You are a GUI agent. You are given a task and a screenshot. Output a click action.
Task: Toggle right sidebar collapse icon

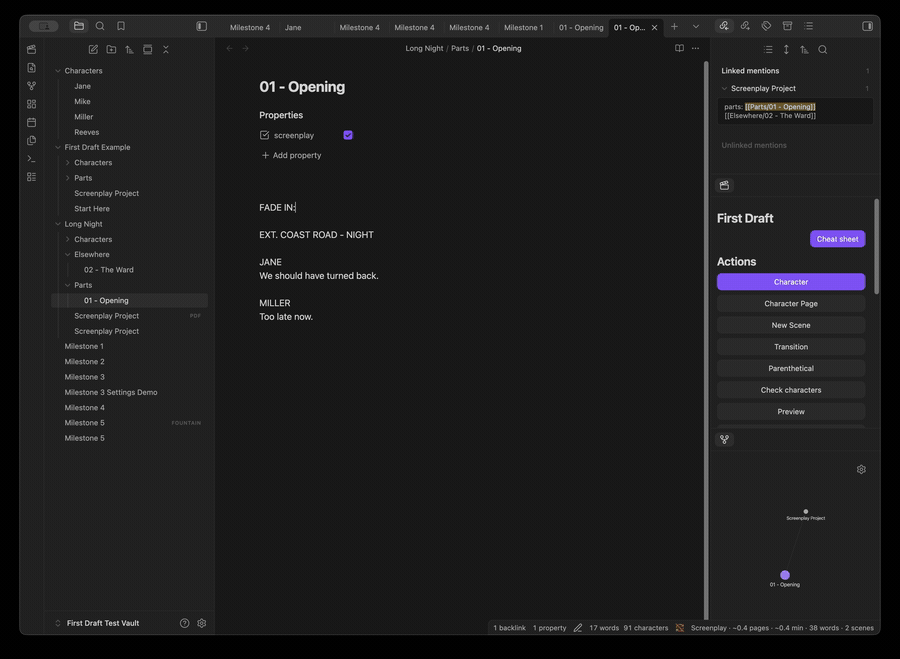tap(867, 26)
